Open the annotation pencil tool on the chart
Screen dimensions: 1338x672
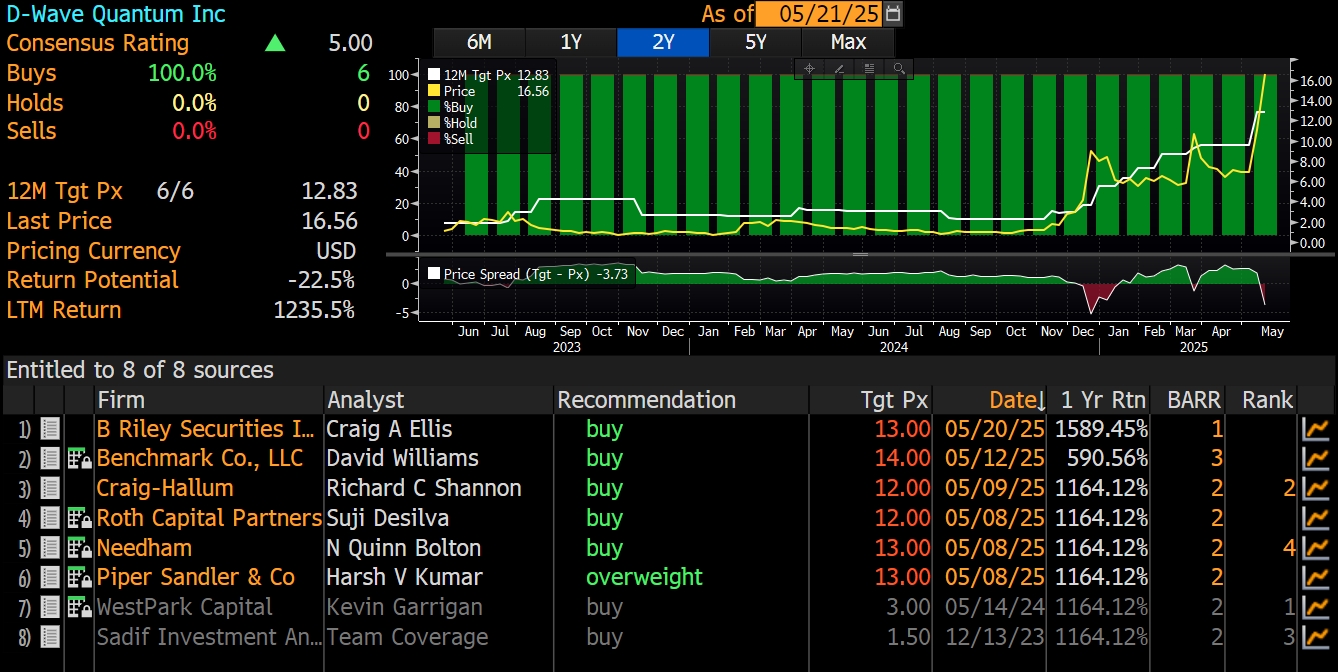pyautogui.click(x=839, y=69)
